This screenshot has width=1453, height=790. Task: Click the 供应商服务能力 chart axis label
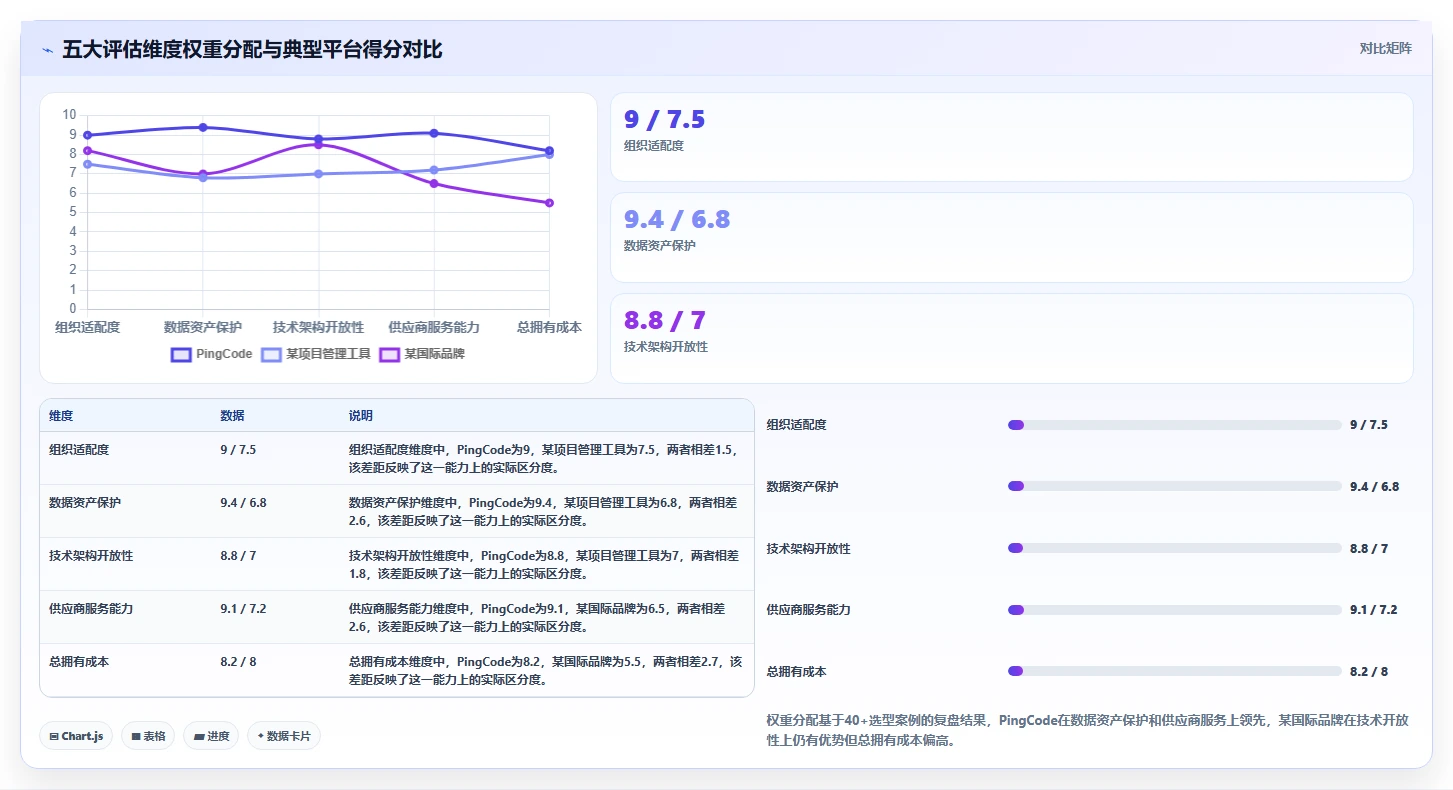pos(434,328)
